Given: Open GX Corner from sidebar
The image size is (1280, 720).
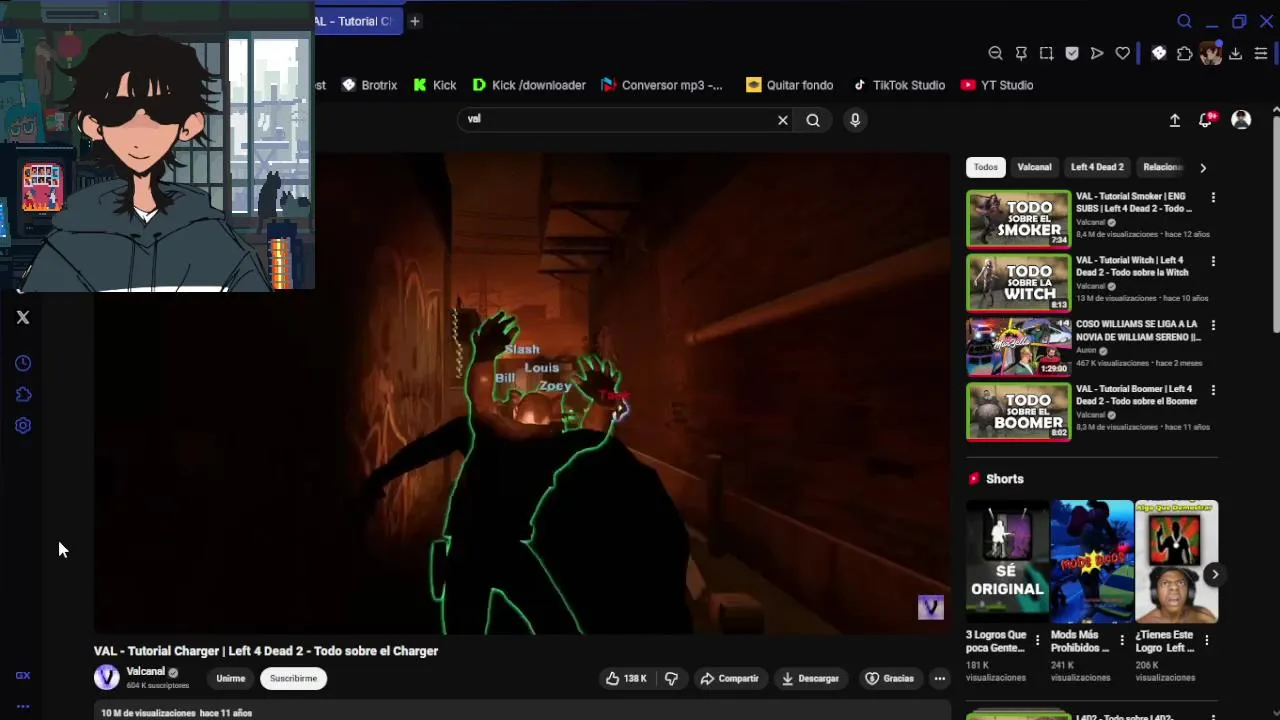Looking at the screenshot, I should 23,675.
